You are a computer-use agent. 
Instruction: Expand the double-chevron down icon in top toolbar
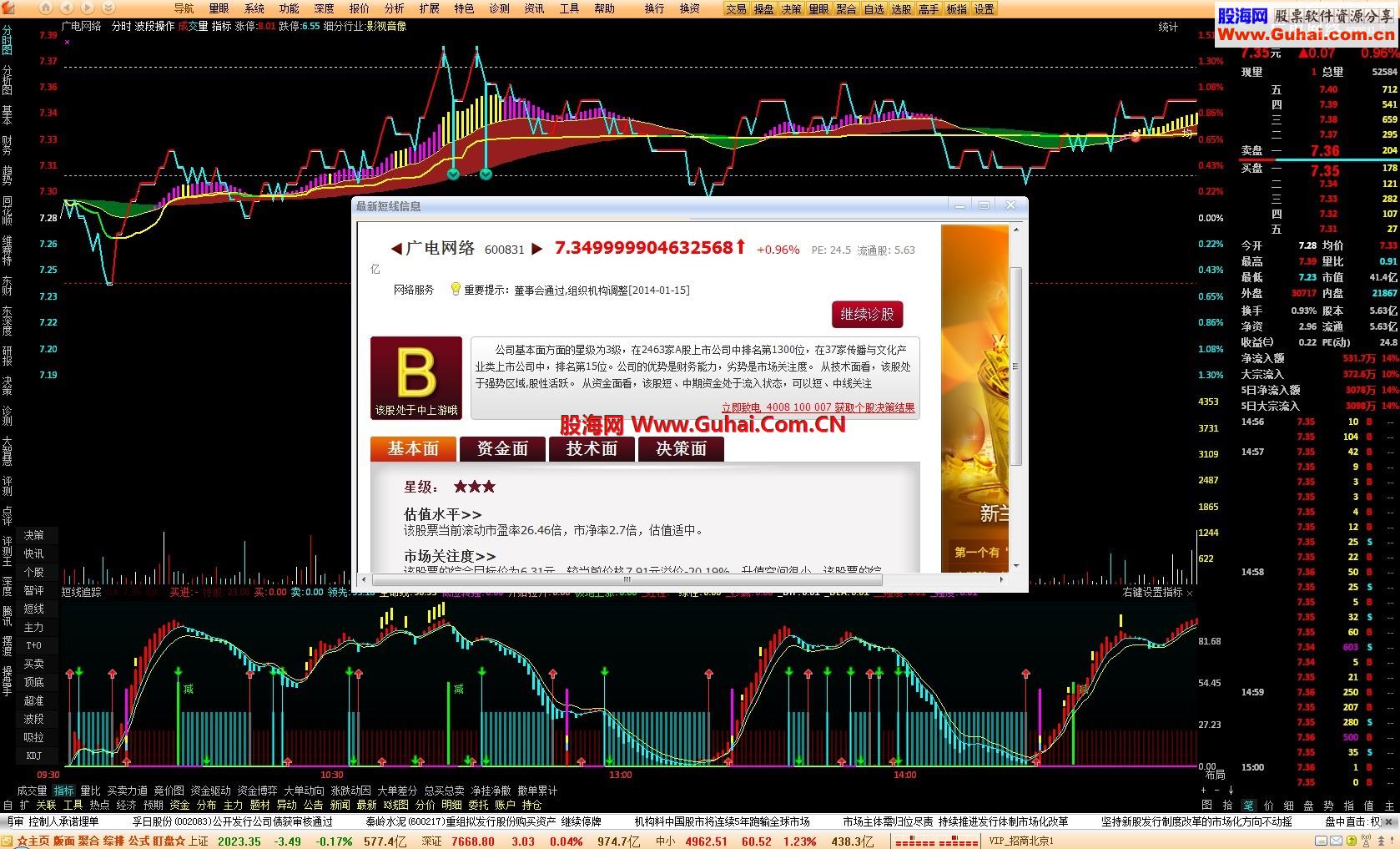[109, 8]
